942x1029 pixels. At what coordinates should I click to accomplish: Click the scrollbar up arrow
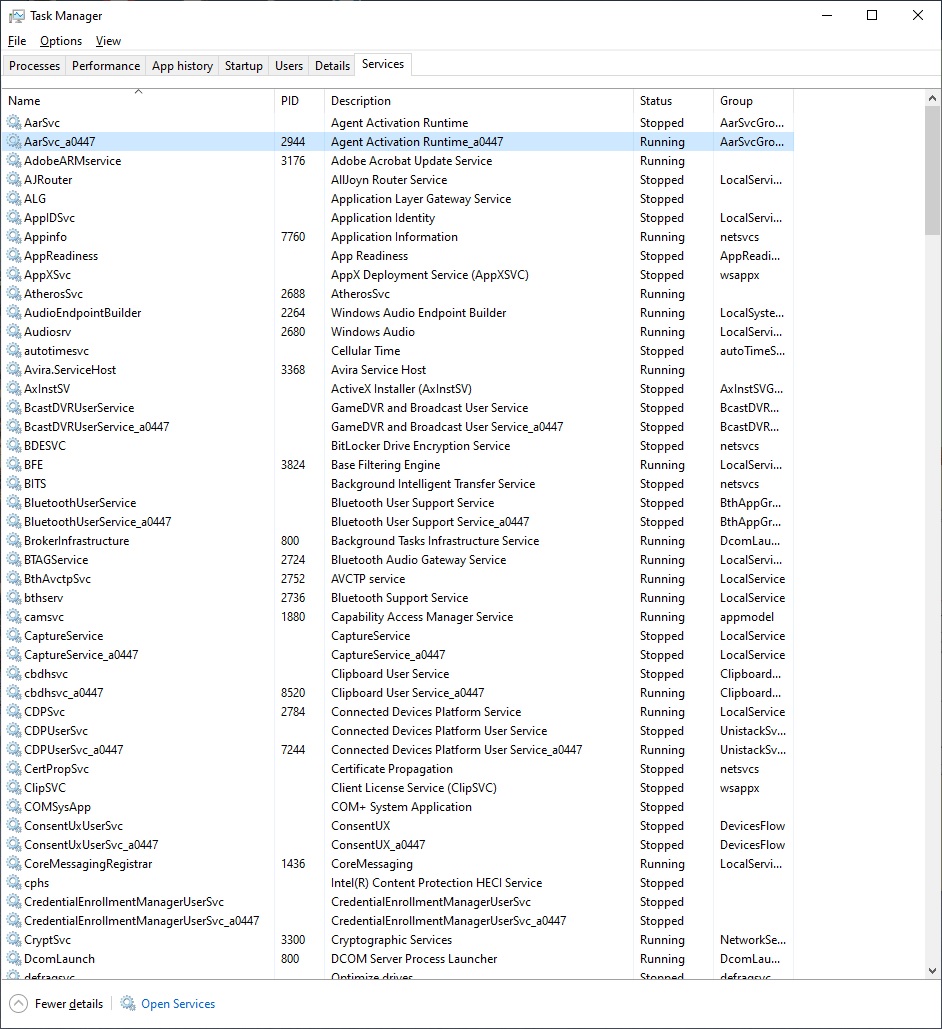(932, 98)
